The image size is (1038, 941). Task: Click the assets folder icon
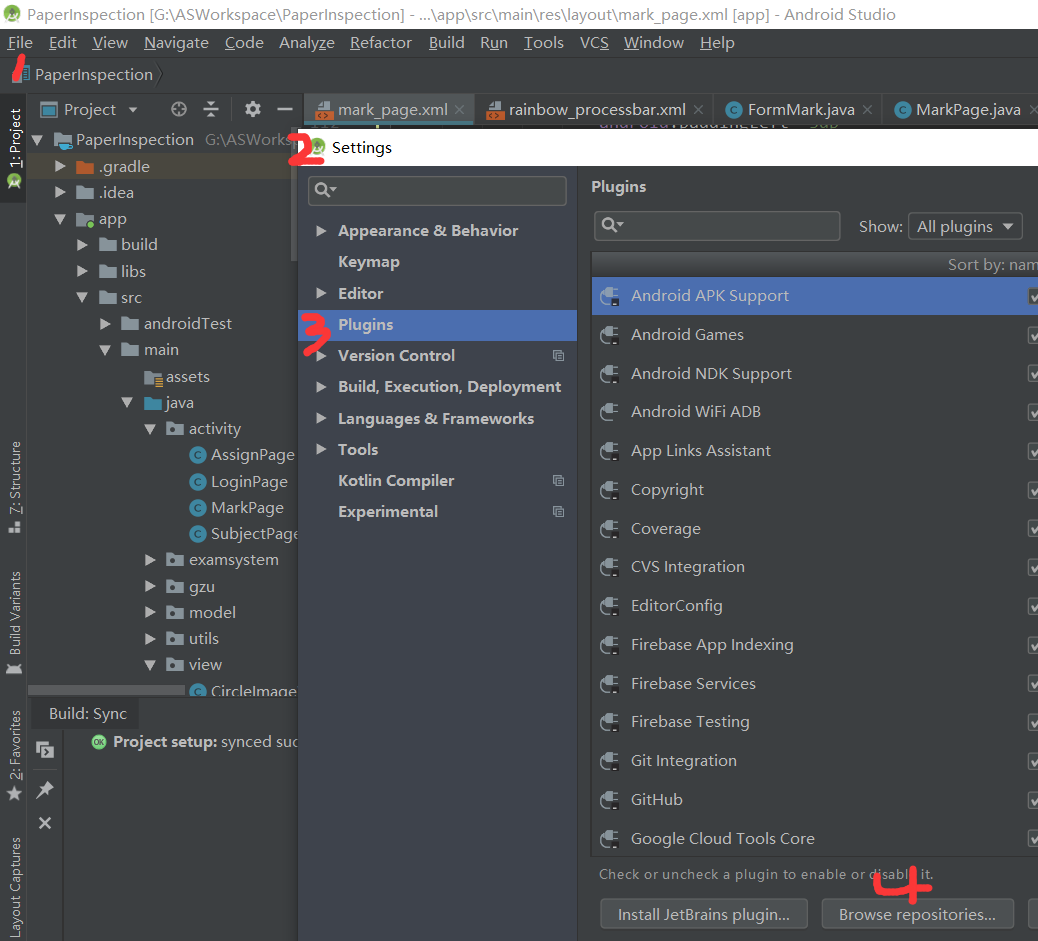click(x=154, y=377)
